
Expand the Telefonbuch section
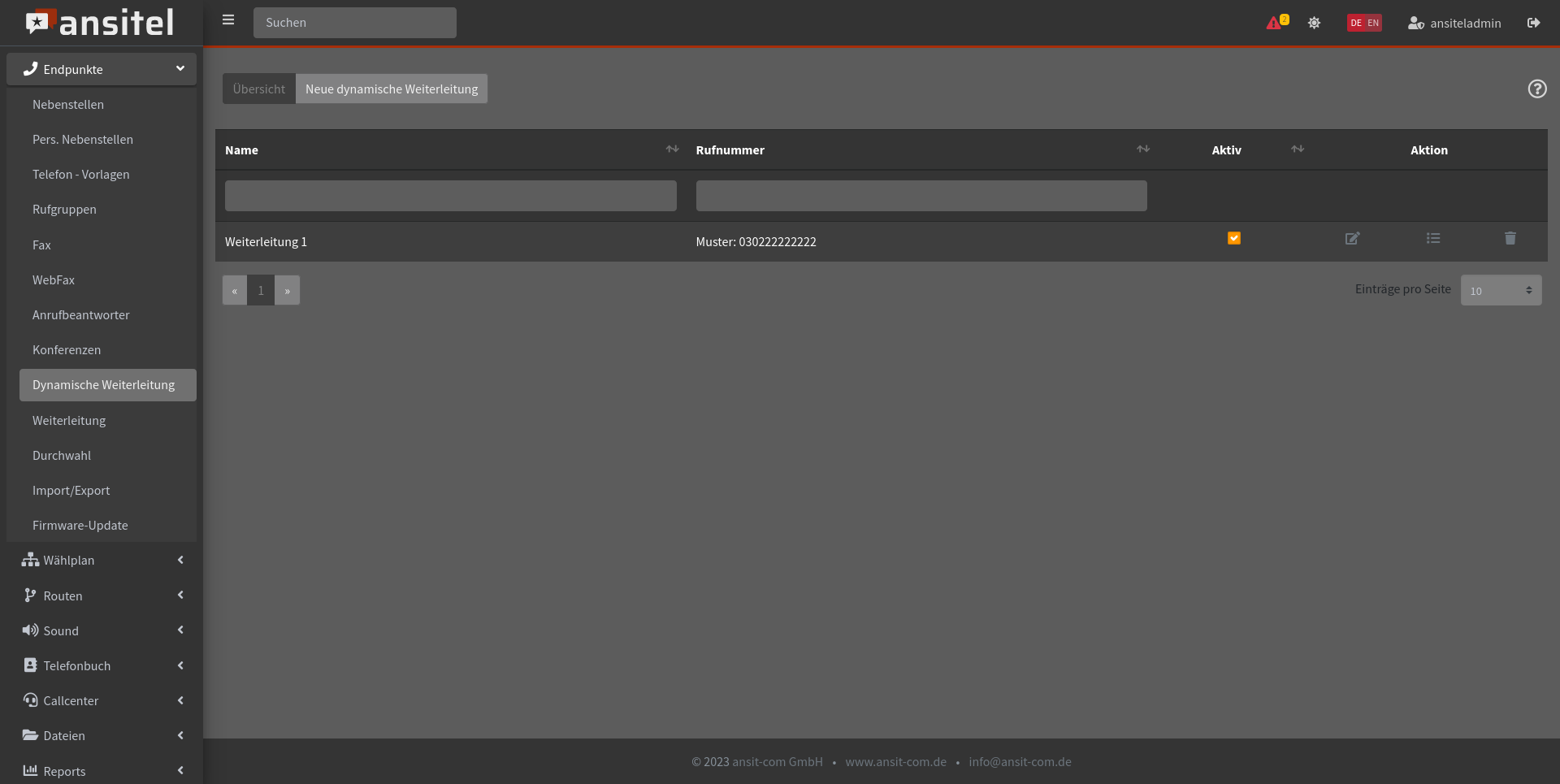[x=101, y=665]
